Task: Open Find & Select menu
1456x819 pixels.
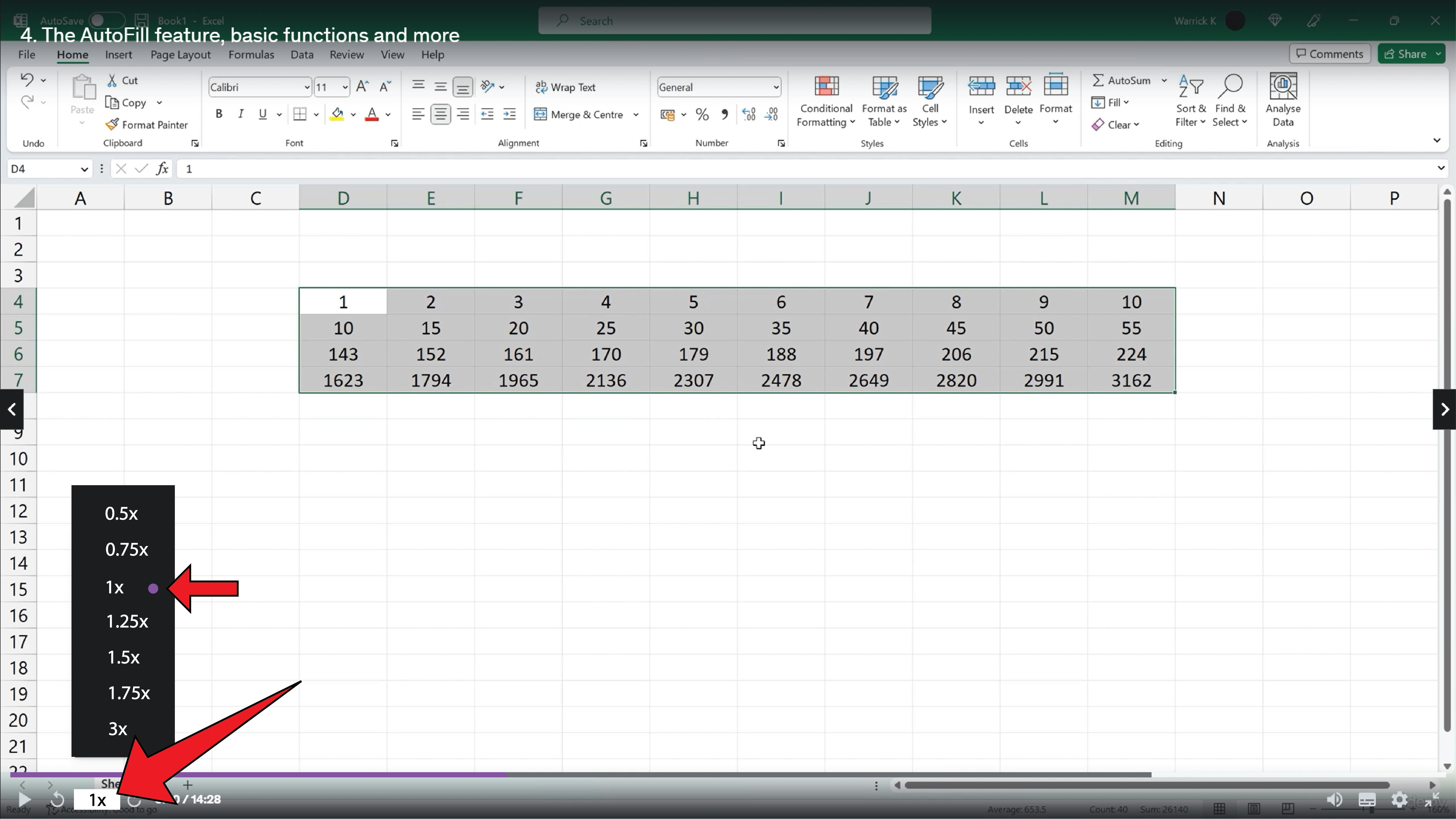Action: pos(1230,102)
